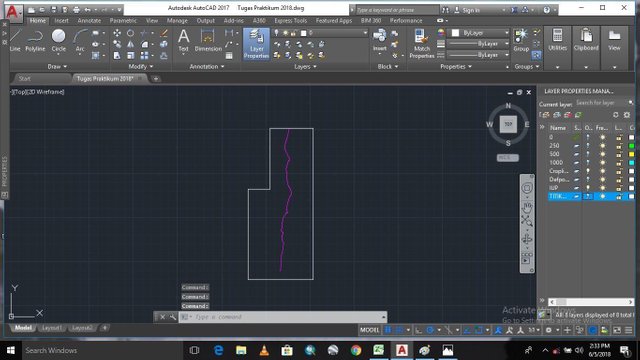Expand the Annotation panel dropdown
Viewport: 640px width, 360px height.
pyautogui.click(x=207, y=67)
